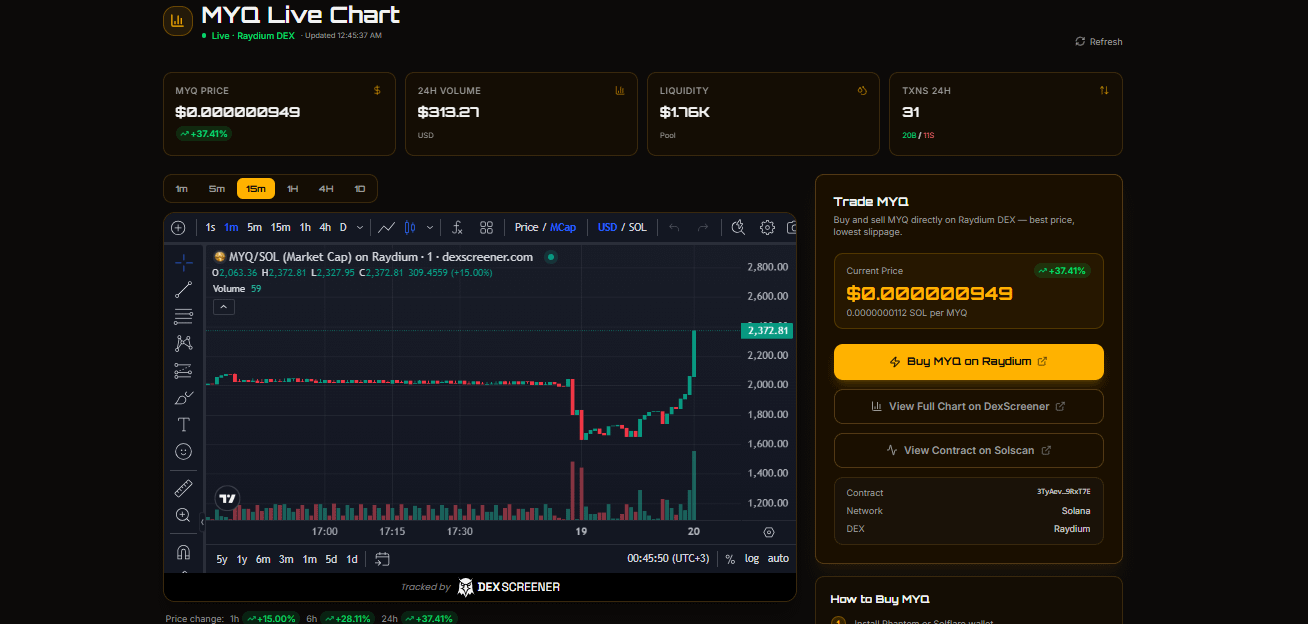Switch chart currency to USD
Screen dimensions: 1308x624
click(x=607, y=227)
